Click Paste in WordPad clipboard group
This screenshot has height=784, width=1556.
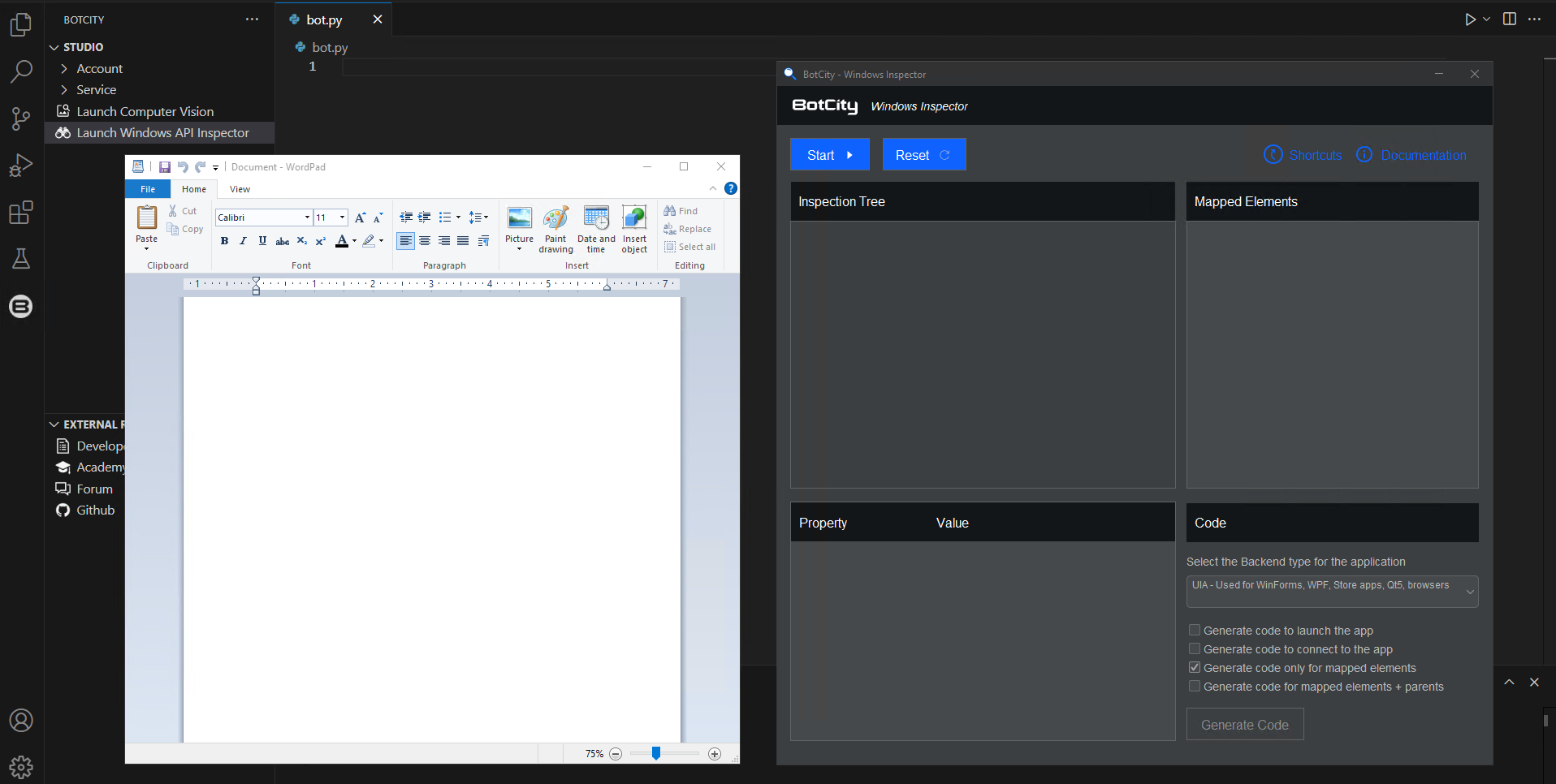tap(147, 227)
